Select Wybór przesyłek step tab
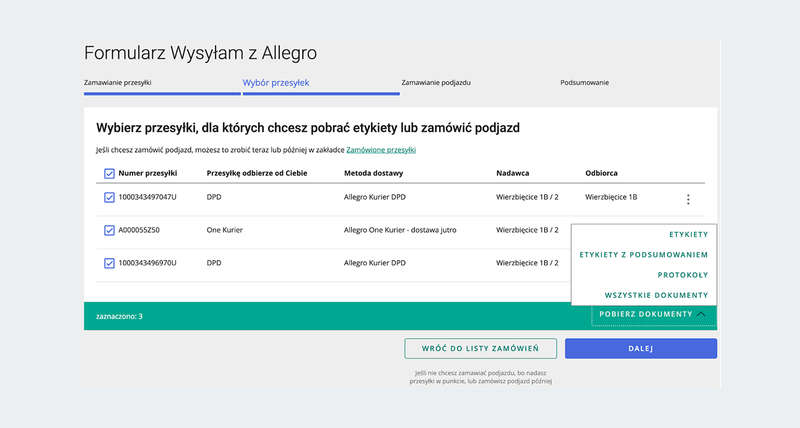Screen dimensions: 800x428 (276, 83)
